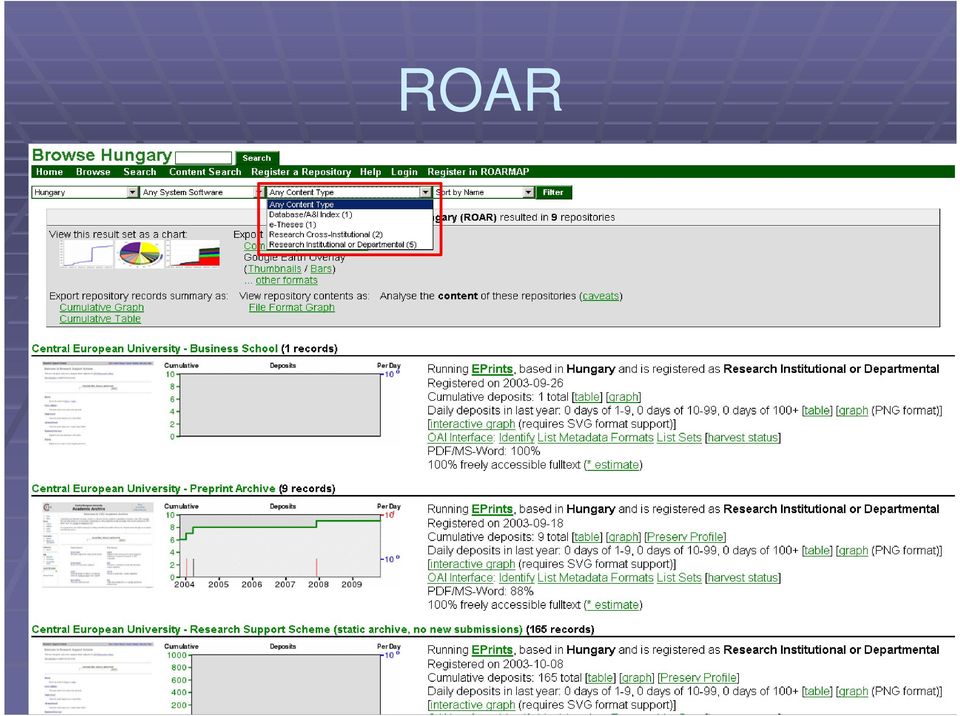This screenshot has width=960, height=716.
Task: Click the Filter button
Action: pyautogui.click(x=553, y=192)
